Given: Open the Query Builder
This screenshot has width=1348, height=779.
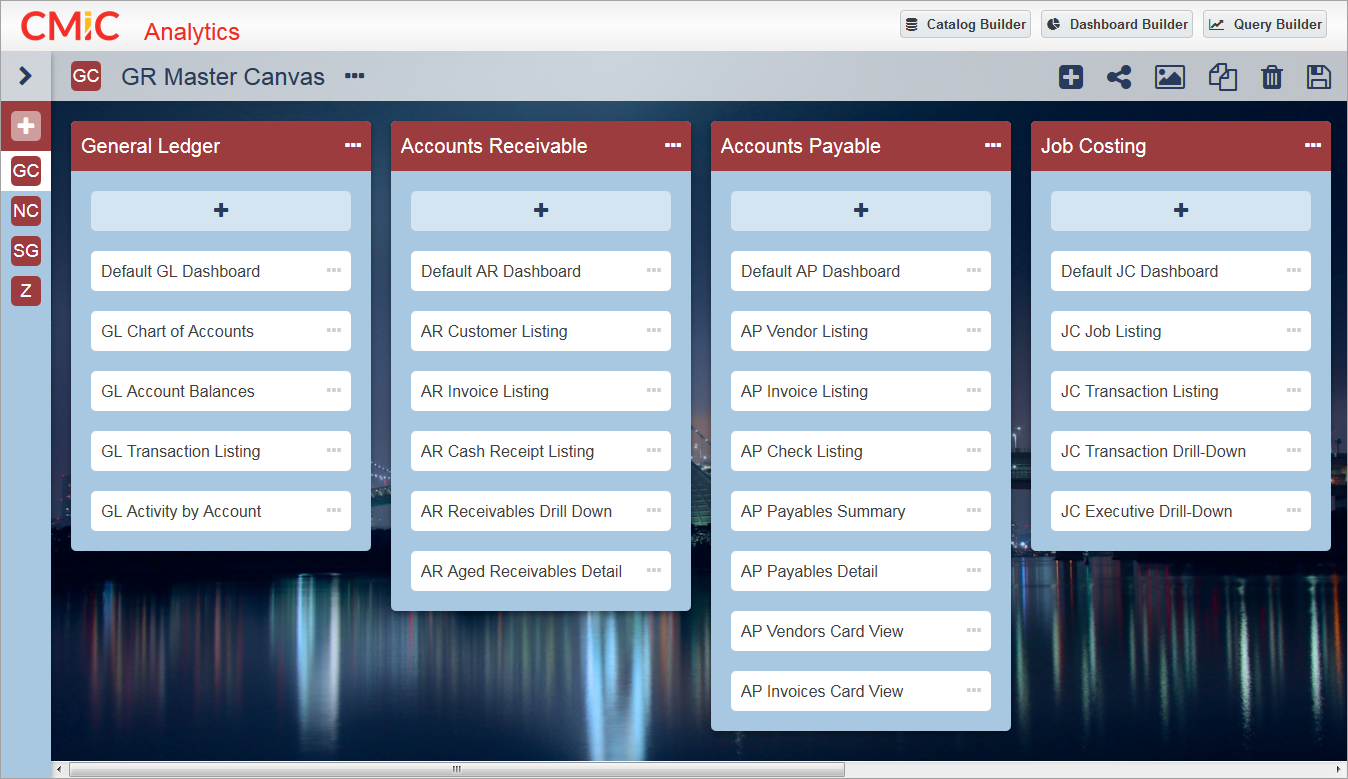Looking at the screenshot, I should coord(1265,24).
